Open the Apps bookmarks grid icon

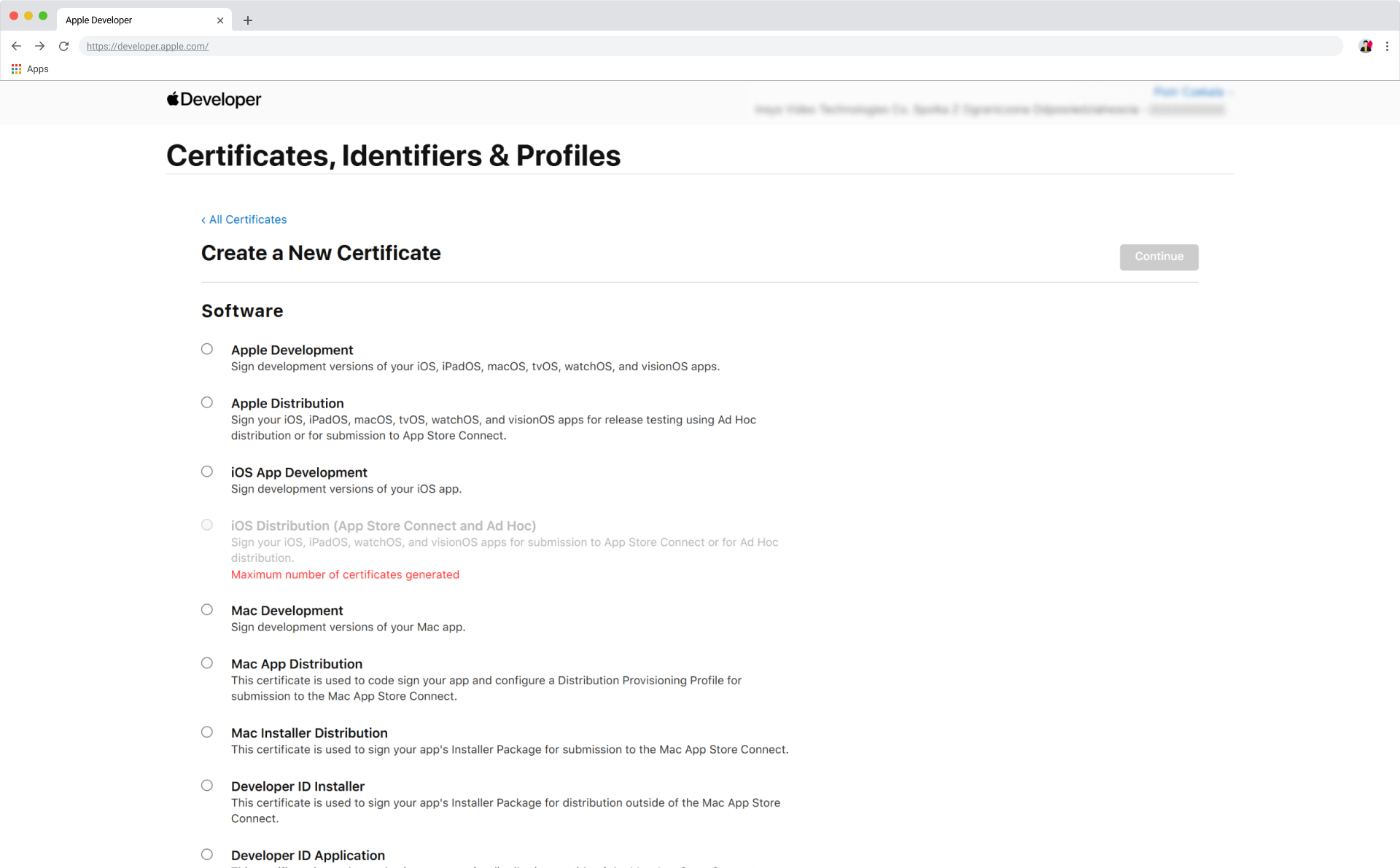[x=16, y=69]
